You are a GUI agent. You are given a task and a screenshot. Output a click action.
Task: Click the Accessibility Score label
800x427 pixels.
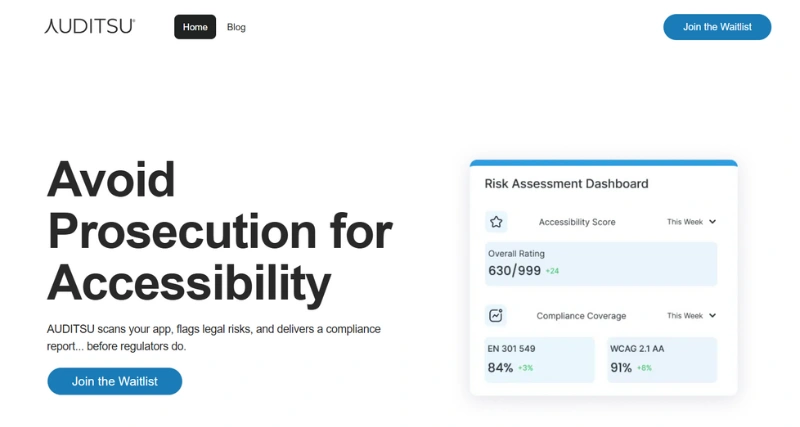tap(577, 222)
